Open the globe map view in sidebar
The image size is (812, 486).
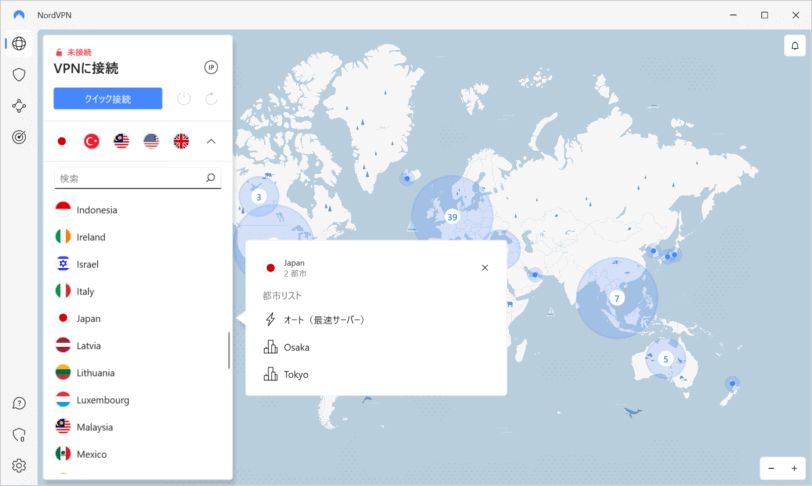(19, 44)
